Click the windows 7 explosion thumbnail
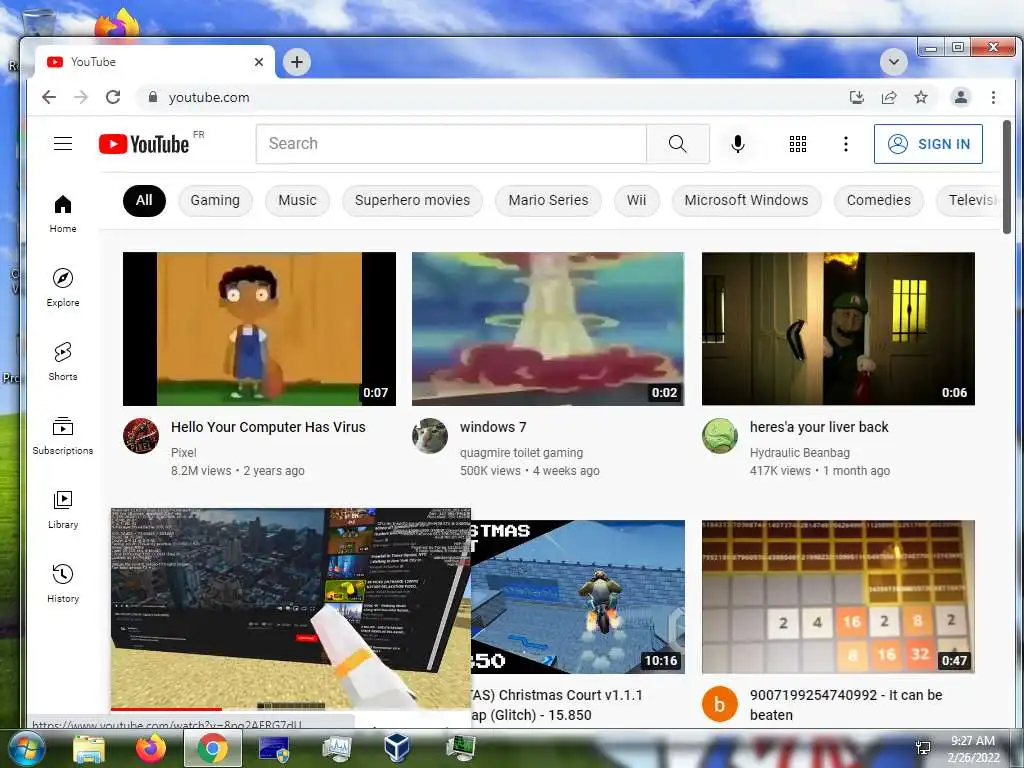Image resolution: width=1024 pixels, height=768 pixels. point(548,328)
